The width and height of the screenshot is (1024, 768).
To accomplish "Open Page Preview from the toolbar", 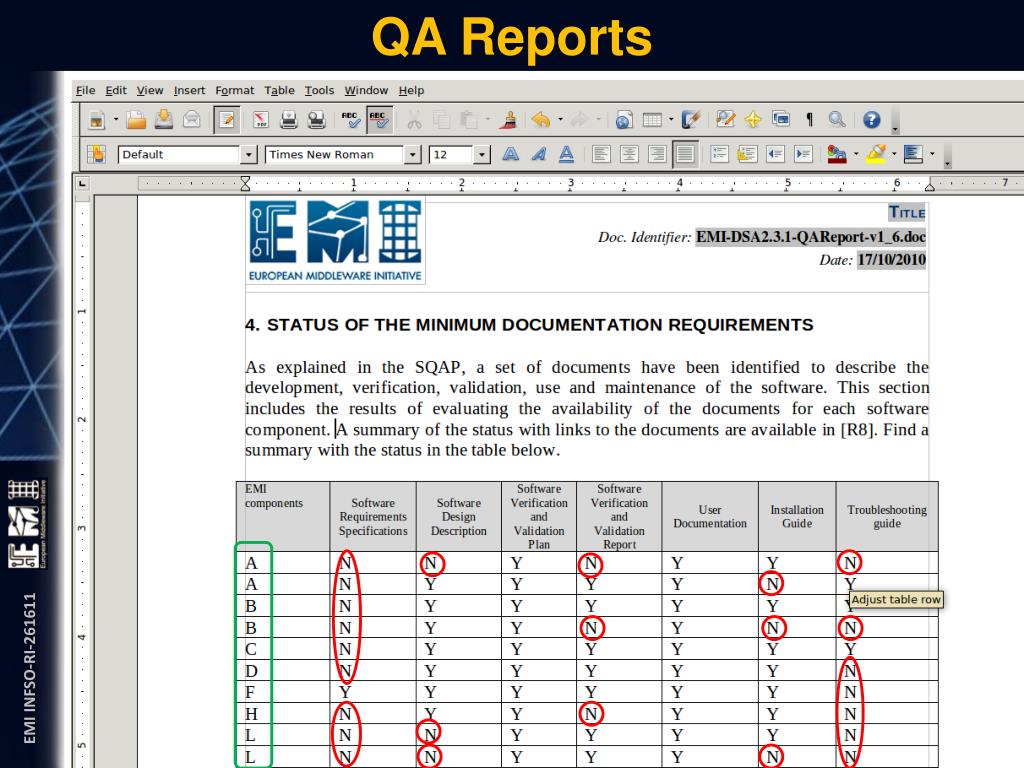I will [x=317, y=120].
